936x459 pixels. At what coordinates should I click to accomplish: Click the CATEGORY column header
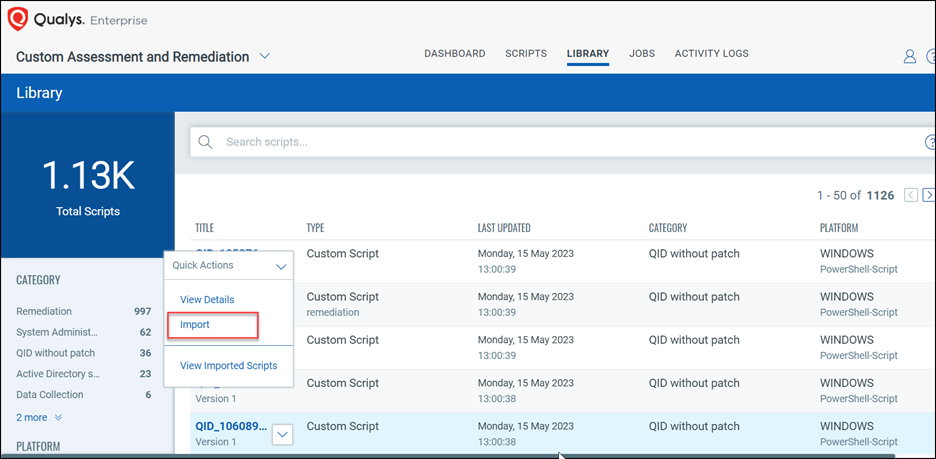tap(668, 228)
